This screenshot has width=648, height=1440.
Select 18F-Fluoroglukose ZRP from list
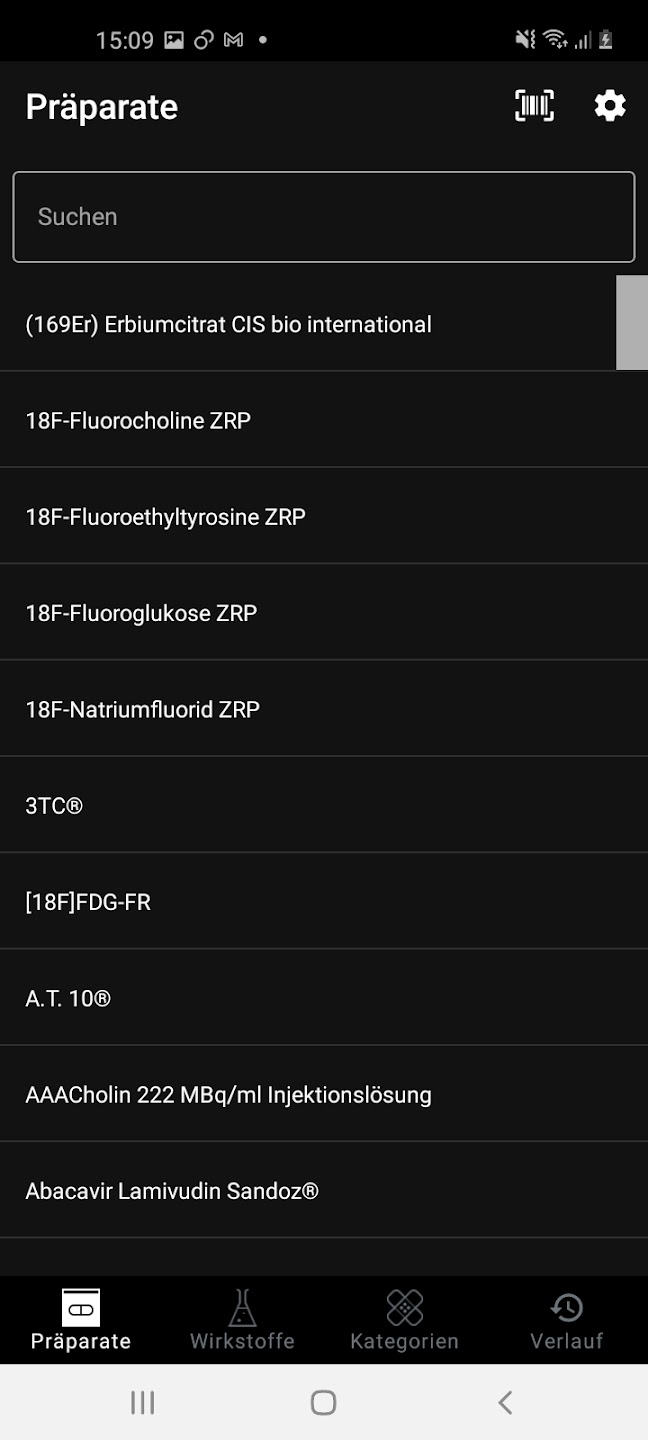click(300, 613)
